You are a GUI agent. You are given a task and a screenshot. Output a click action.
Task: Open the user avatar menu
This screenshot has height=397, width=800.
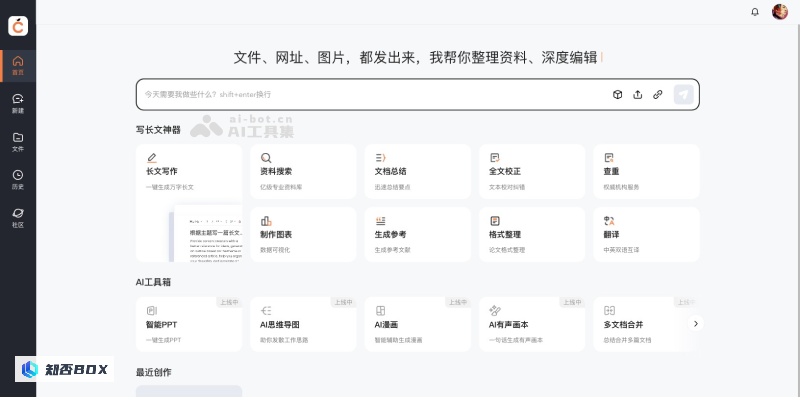point(780,12)
